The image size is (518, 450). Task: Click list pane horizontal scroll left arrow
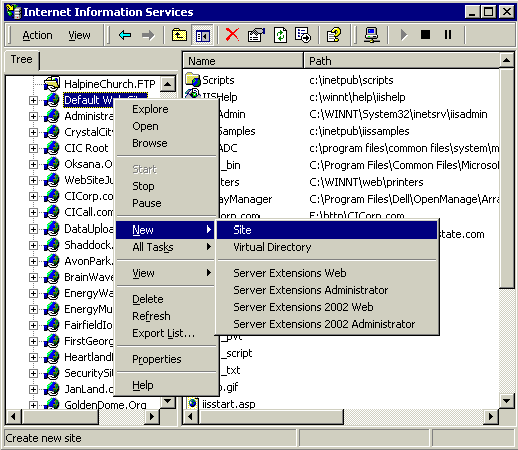[x=191, y=416]
